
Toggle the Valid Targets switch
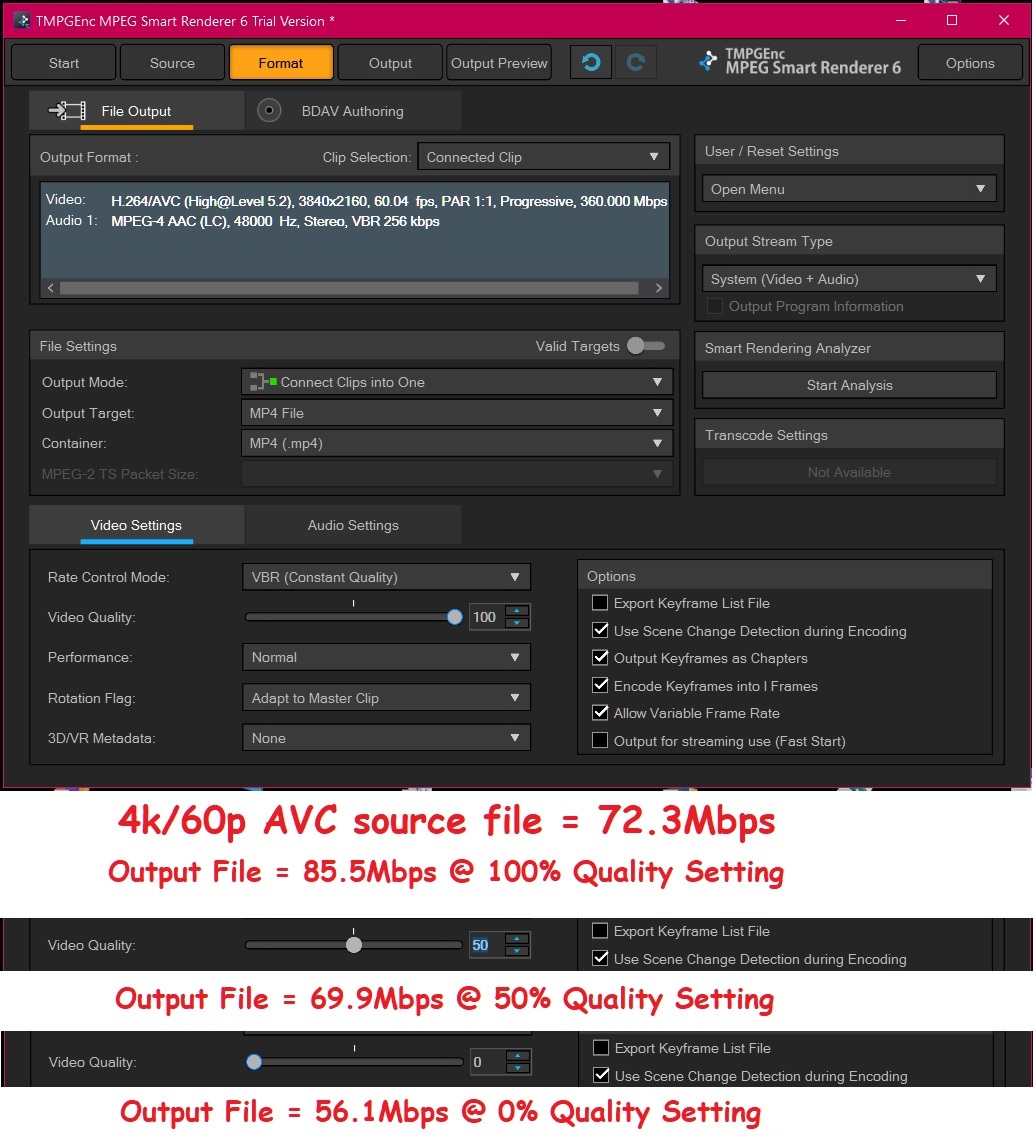pyautogui.click(x=645, y=346)
